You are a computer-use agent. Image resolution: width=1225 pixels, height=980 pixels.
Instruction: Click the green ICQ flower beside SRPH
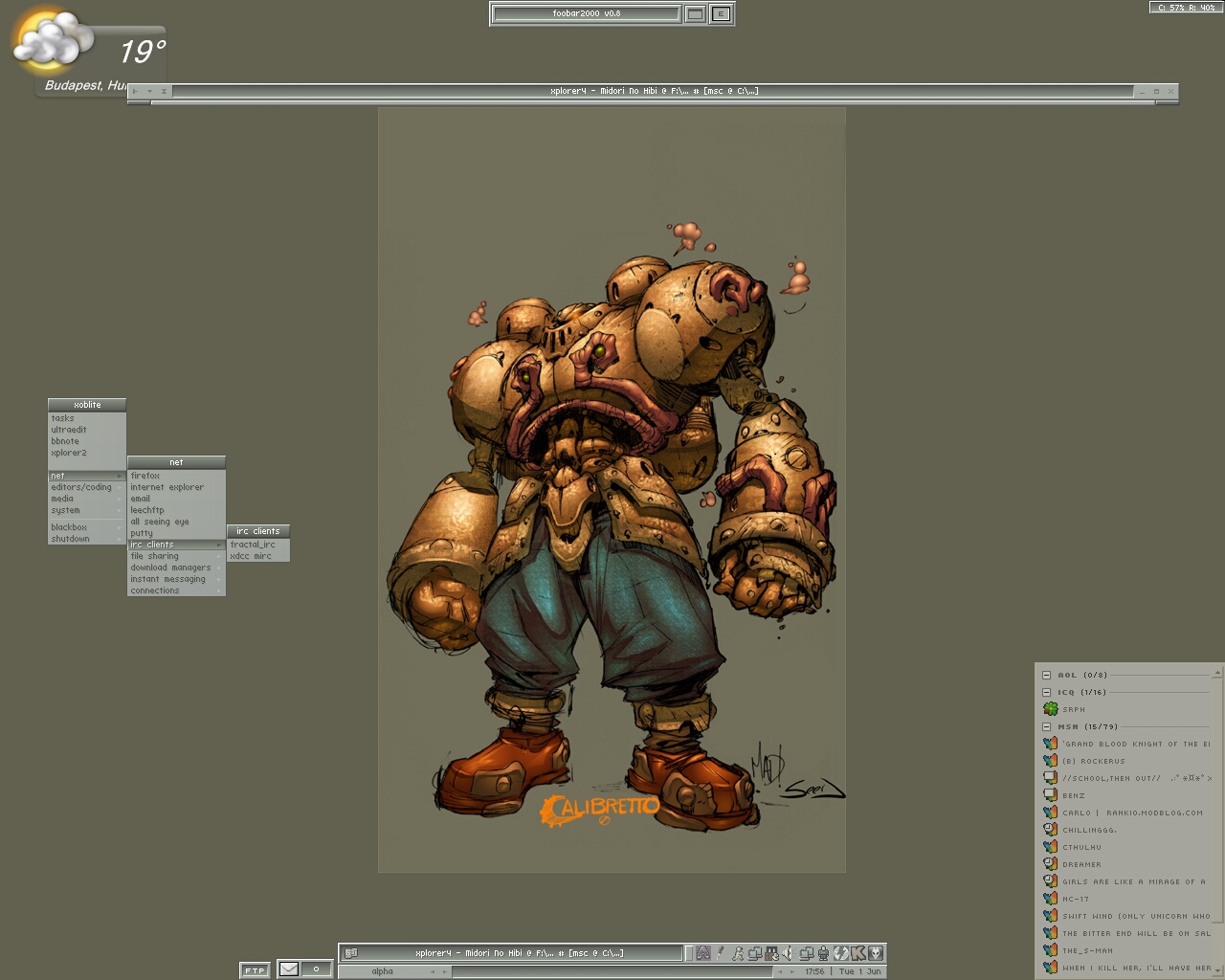(1050, 709)
